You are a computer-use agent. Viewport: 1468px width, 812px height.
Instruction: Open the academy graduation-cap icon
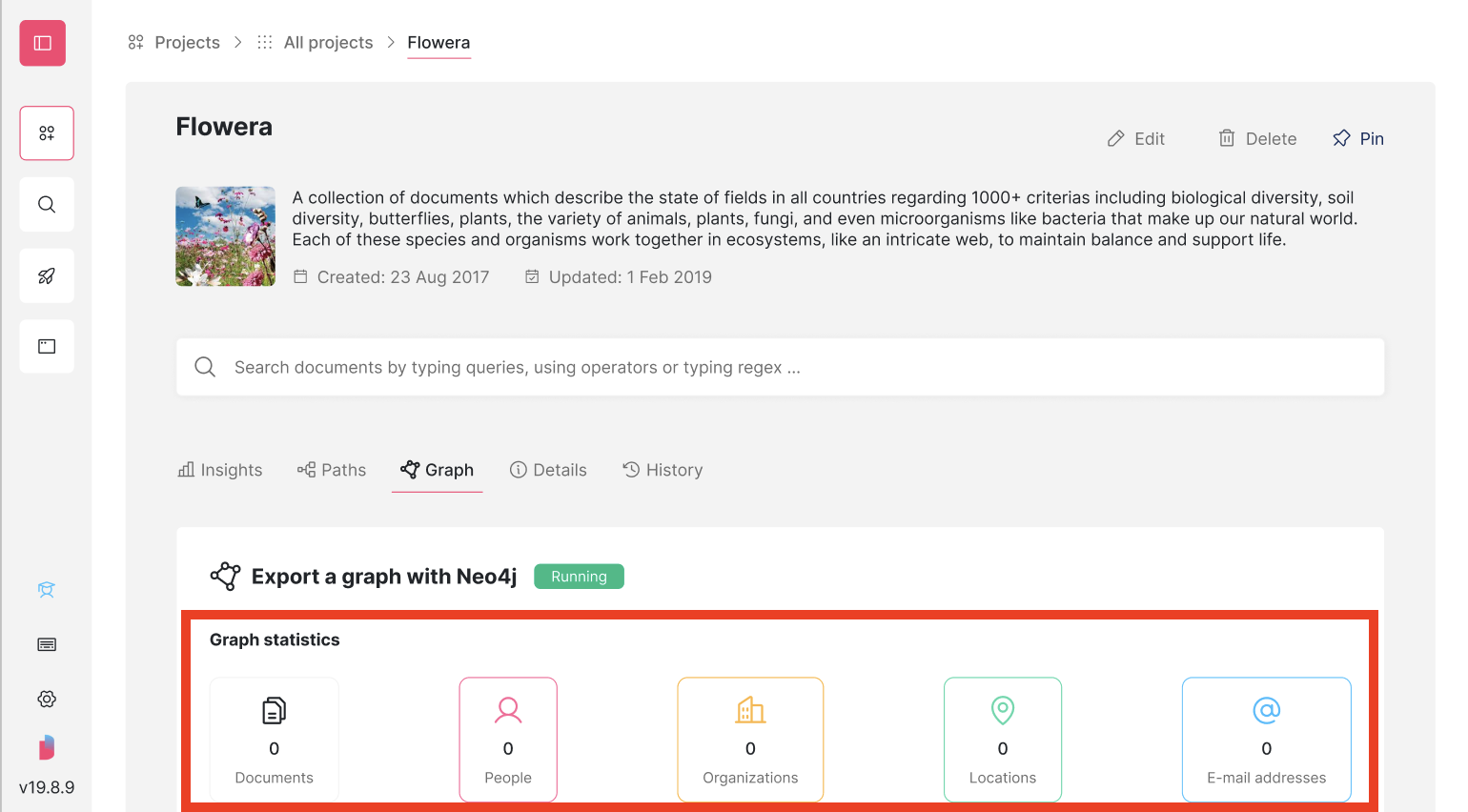coord(46,590)
